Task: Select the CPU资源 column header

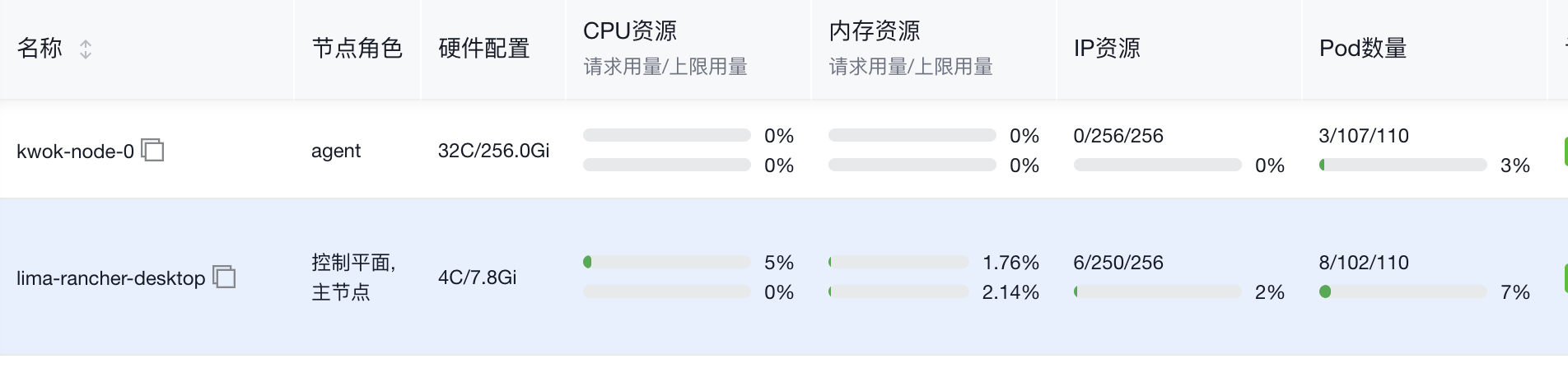Action: point(630,31)
